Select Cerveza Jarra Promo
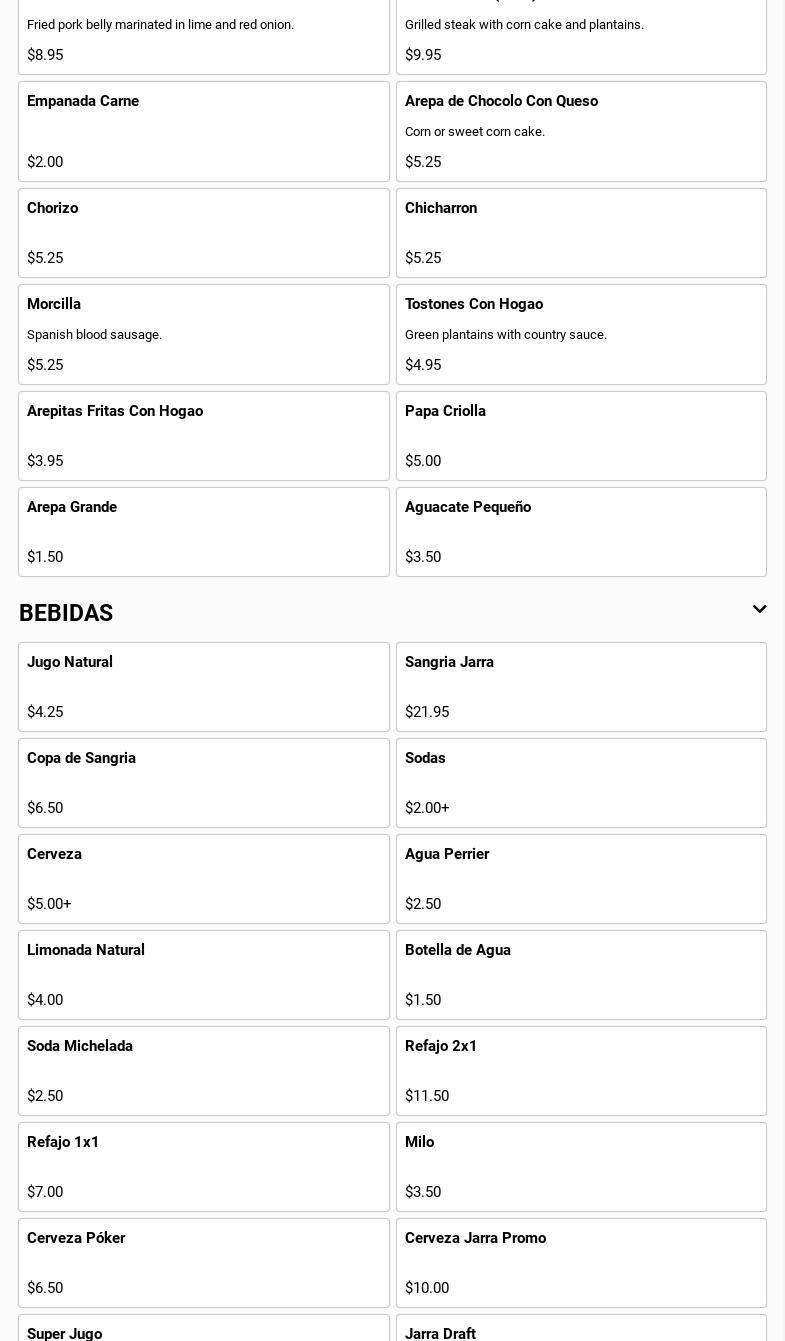Screen dimensions: 785x1341 pos(581,1263)
